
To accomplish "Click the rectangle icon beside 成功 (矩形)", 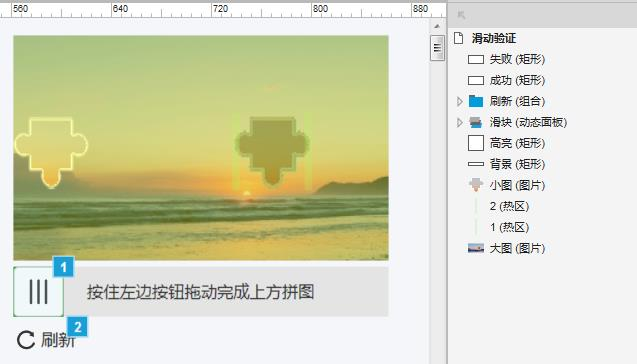I will click(x=476, y=80).
